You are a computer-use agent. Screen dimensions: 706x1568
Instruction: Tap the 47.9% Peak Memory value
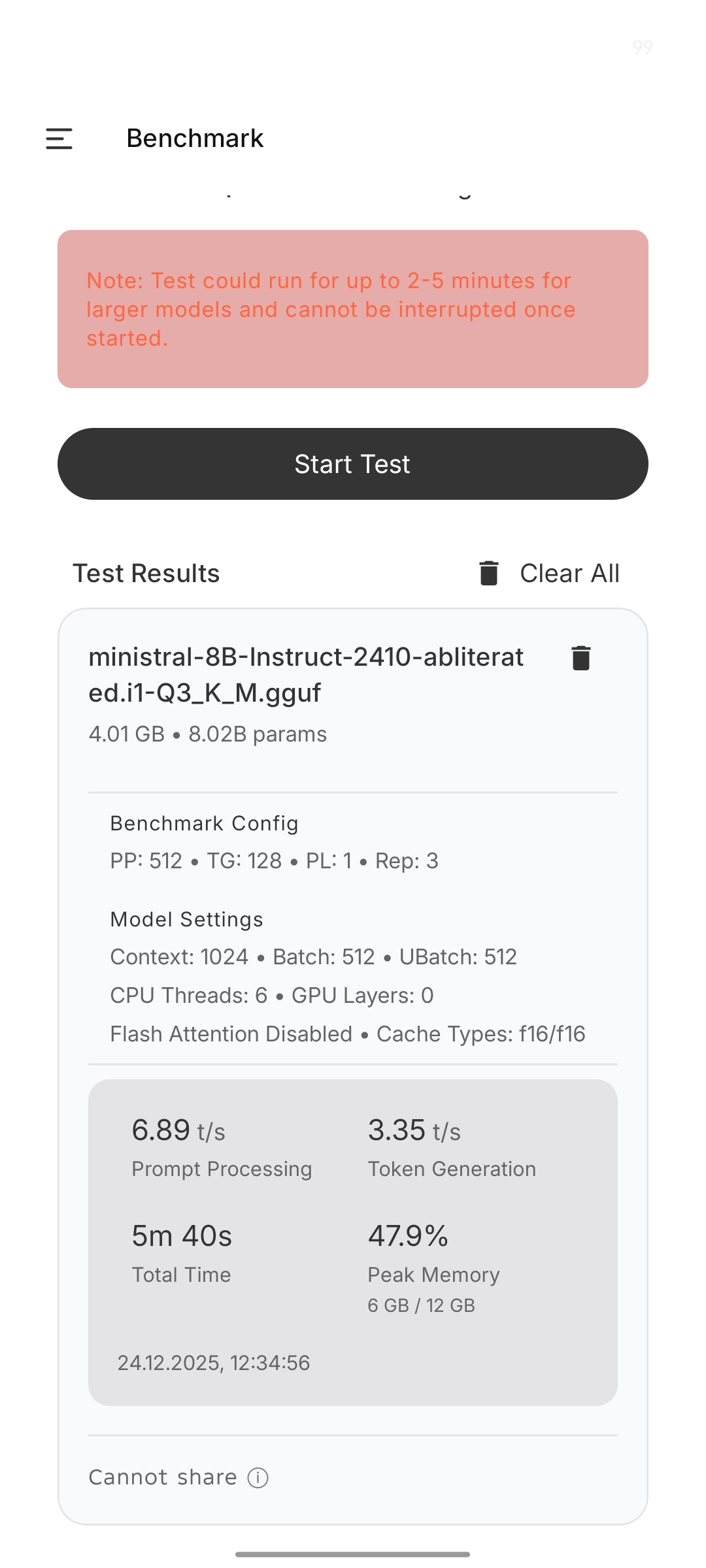[x=408, y=1236]
